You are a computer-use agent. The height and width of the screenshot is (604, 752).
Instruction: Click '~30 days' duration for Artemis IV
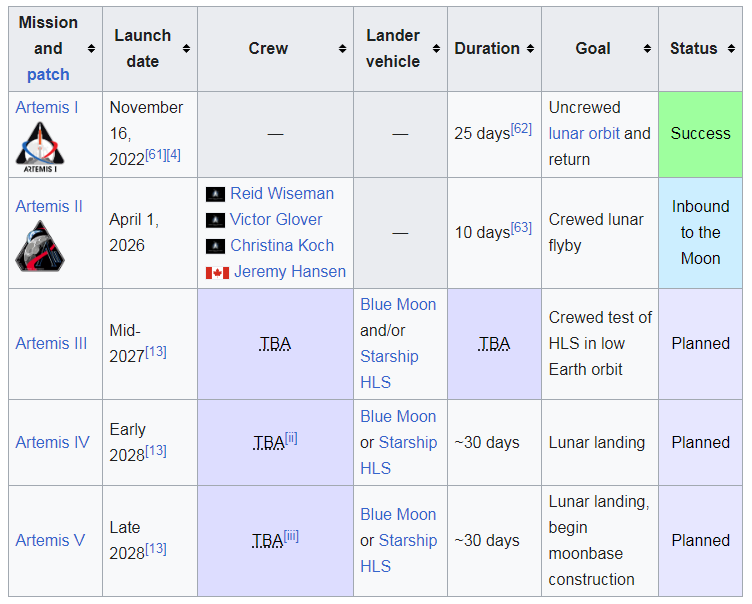click(487, 442)
